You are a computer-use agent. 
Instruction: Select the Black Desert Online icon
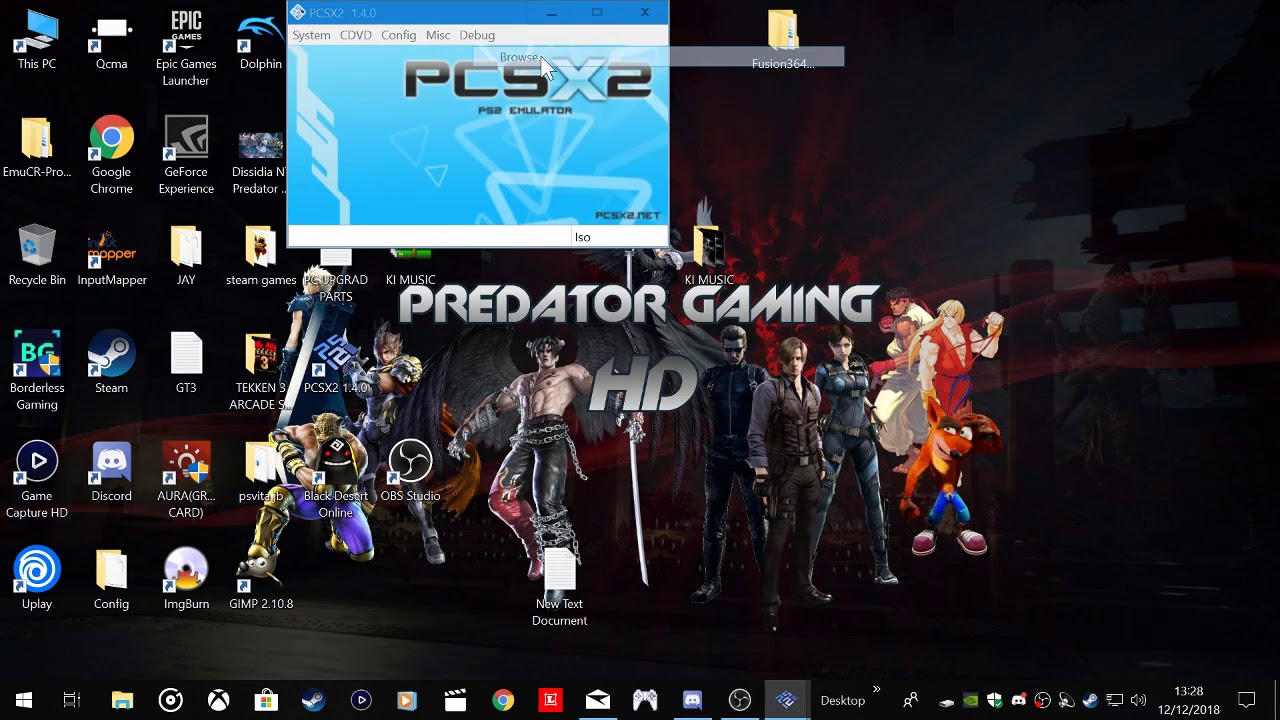(x=335, y=480)
